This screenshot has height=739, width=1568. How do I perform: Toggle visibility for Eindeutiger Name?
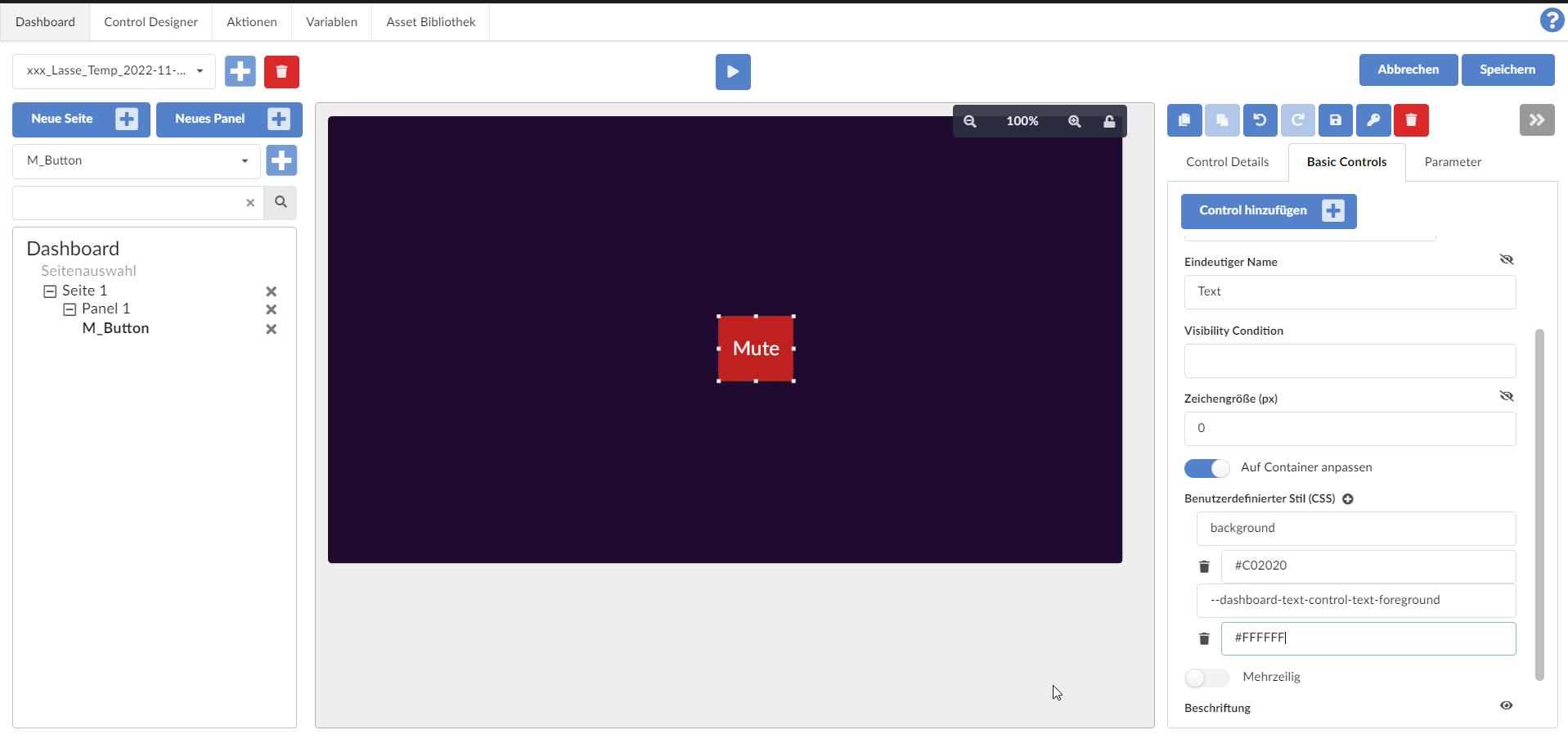[1507, 259]
